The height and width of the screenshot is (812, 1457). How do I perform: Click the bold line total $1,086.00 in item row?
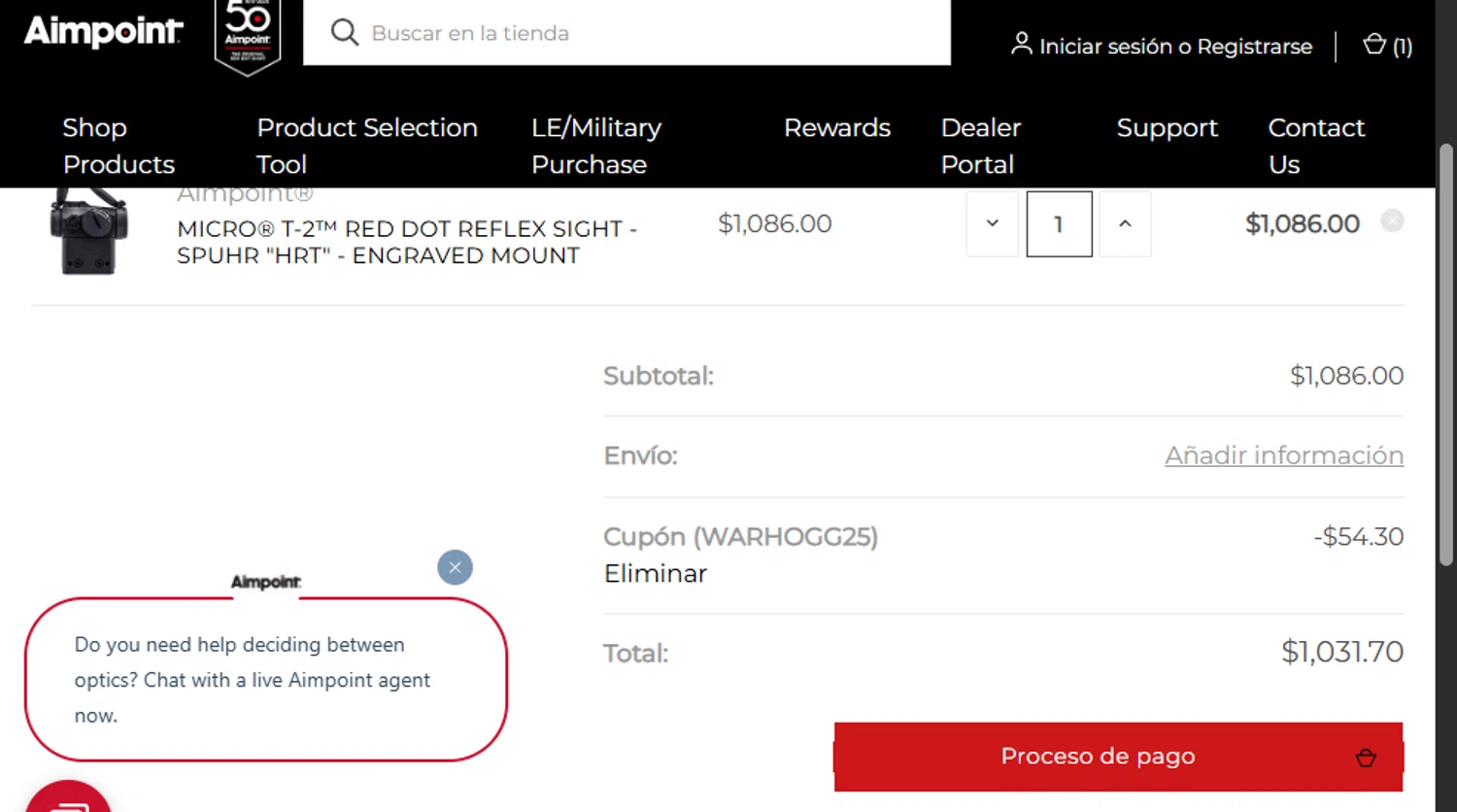1302,223
